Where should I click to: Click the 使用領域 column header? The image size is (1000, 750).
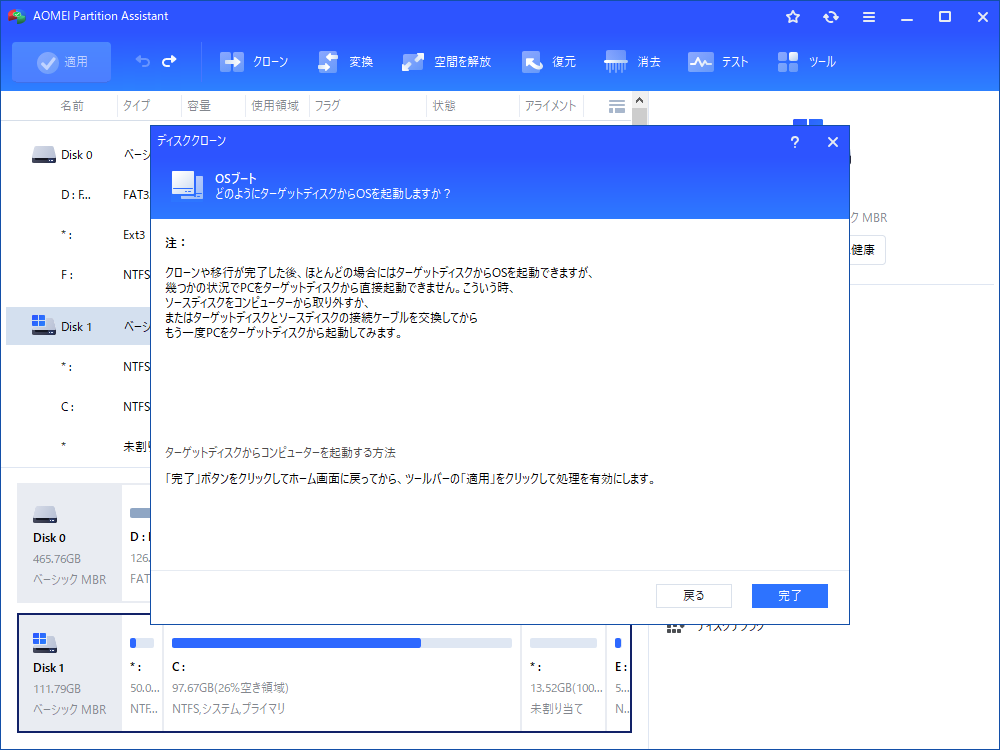click(x=275, y=106)
